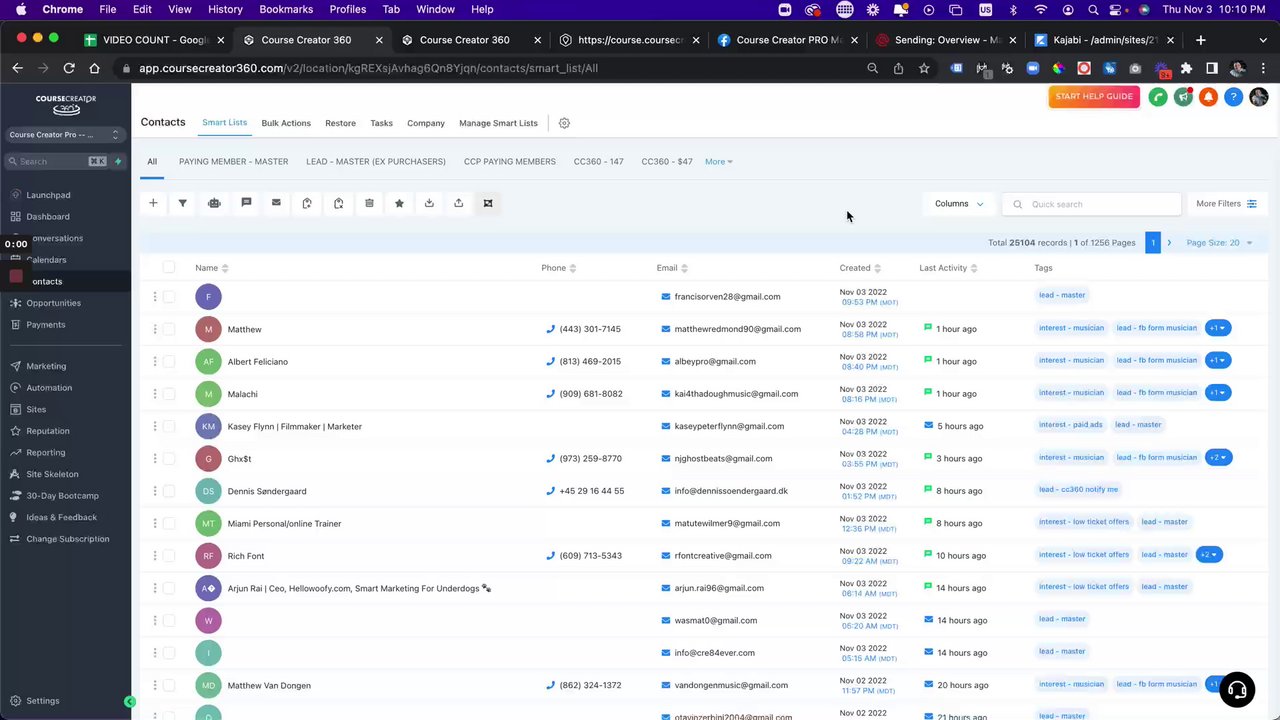Click the merge contacts icon
Viewport: 1280px width, 720px height.
(488, 203)
